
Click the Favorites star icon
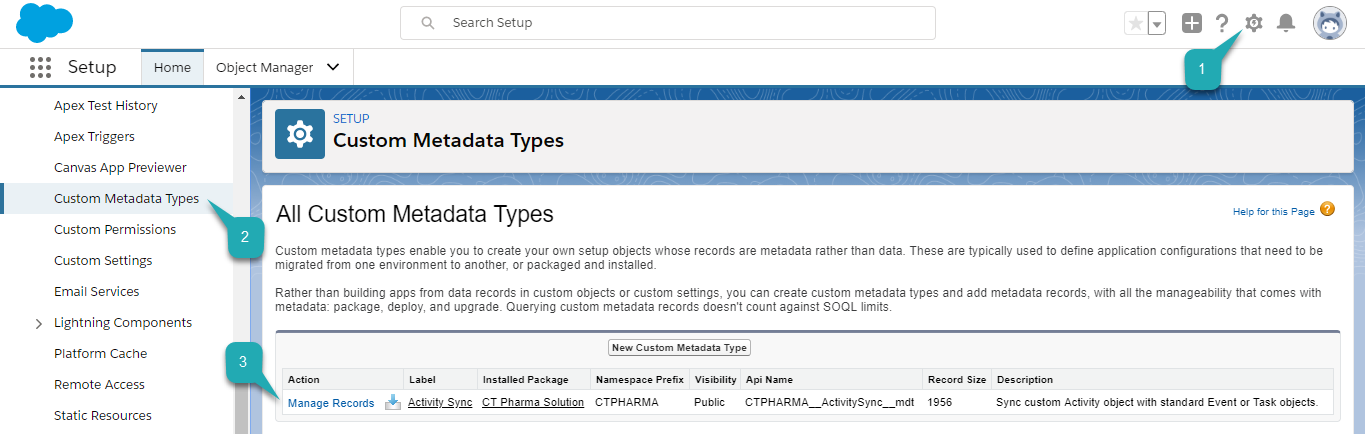point(1135,23)
